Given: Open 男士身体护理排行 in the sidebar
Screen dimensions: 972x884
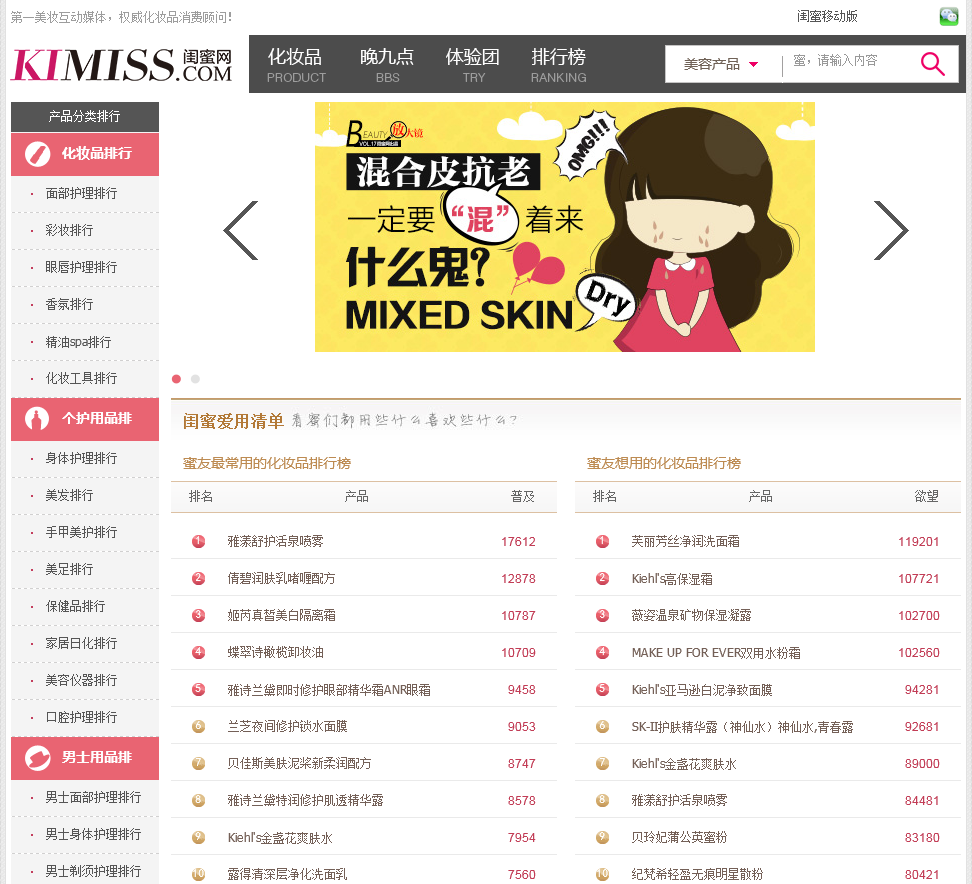Looking at the screenshot, I should point(93,834).
